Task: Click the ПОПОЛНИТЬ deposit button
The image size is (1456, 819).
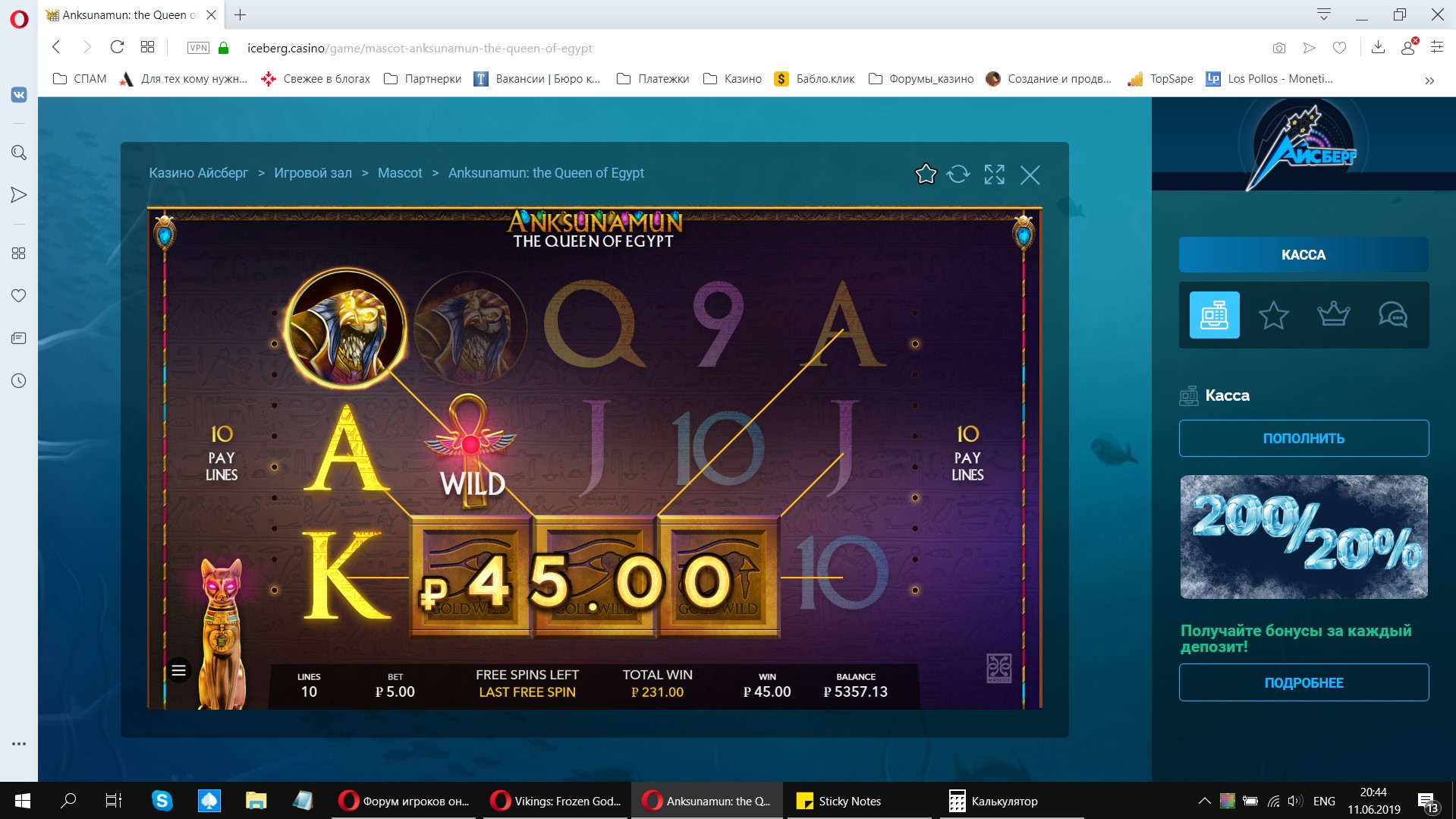Action: pyautogui.click(x=1303, y=438)
